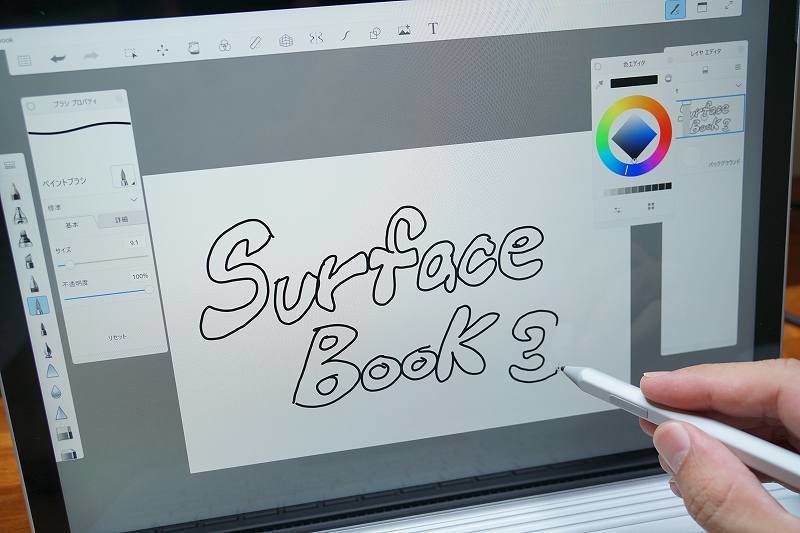
Task: Click the brush stroke preview curve
Action: tap(80, 127)
